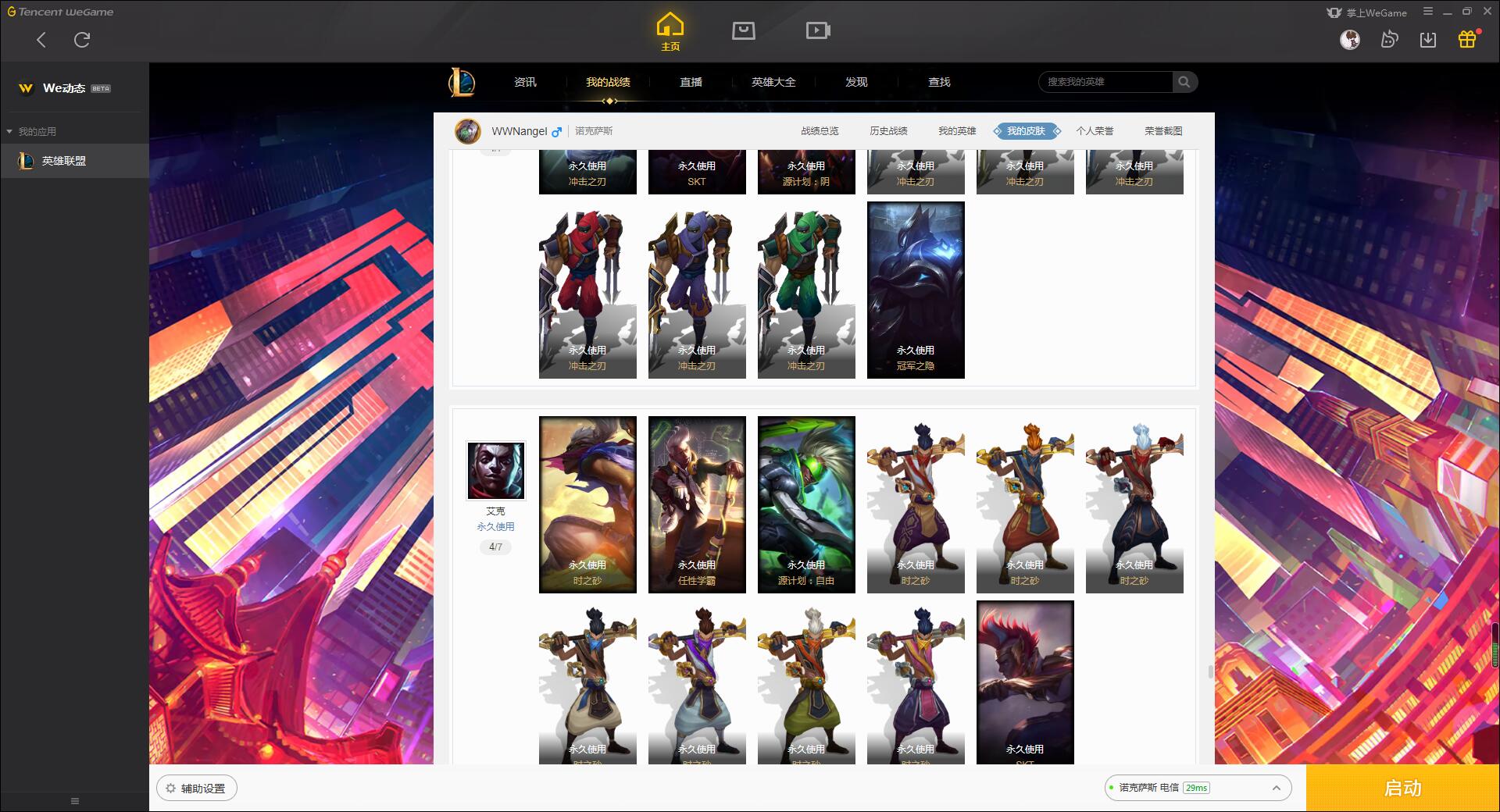This screenshot has height=812, width=1500.
Task: Click the male gender icon beside WWNangel
Action: 556,132
